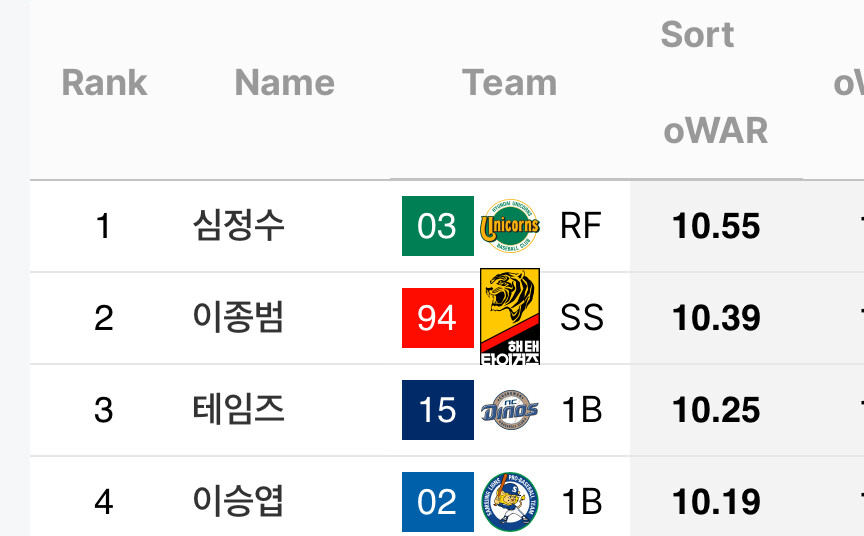Click the NC Dinos team logo

(x=510, y=410)
